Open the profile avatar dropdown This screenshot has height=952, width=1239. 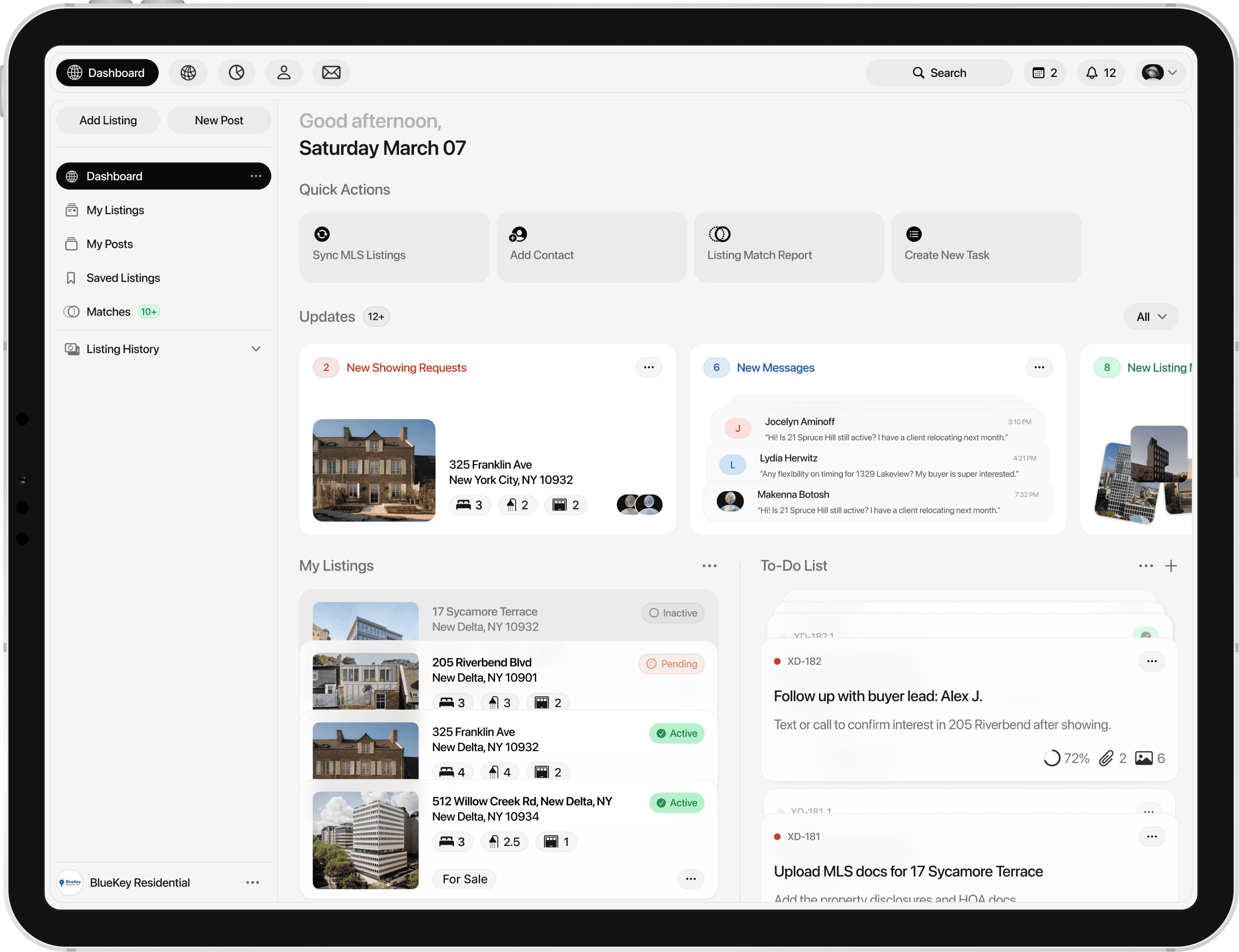pyautogui.click(x=1159, y=72)
